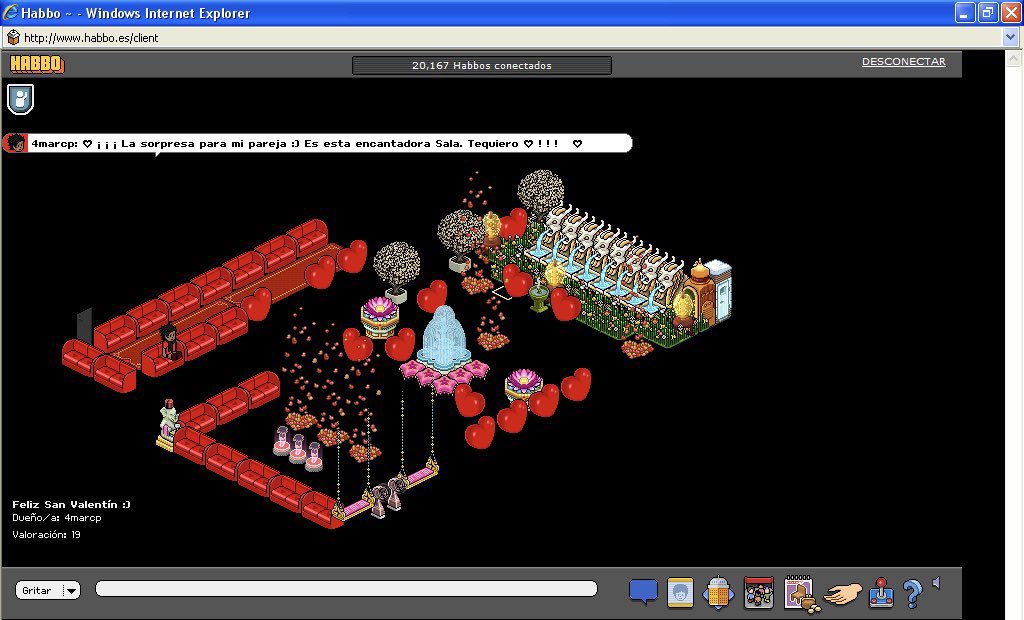Click the Internet Explorer icon in title bar
This screenshot has width=1024, height=620.
[x=10, y=12]
